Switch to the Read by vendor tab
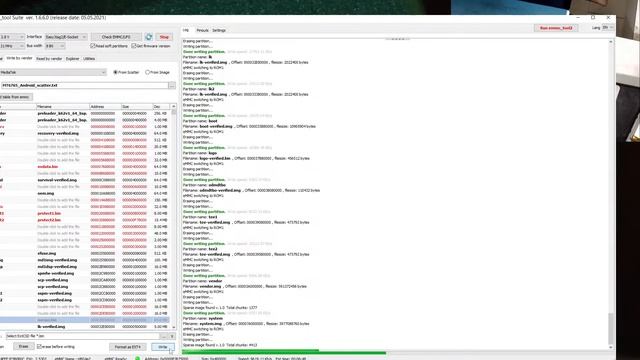This screenshot has height=360, width=640. pyautogui.click(x=49, y=59)
